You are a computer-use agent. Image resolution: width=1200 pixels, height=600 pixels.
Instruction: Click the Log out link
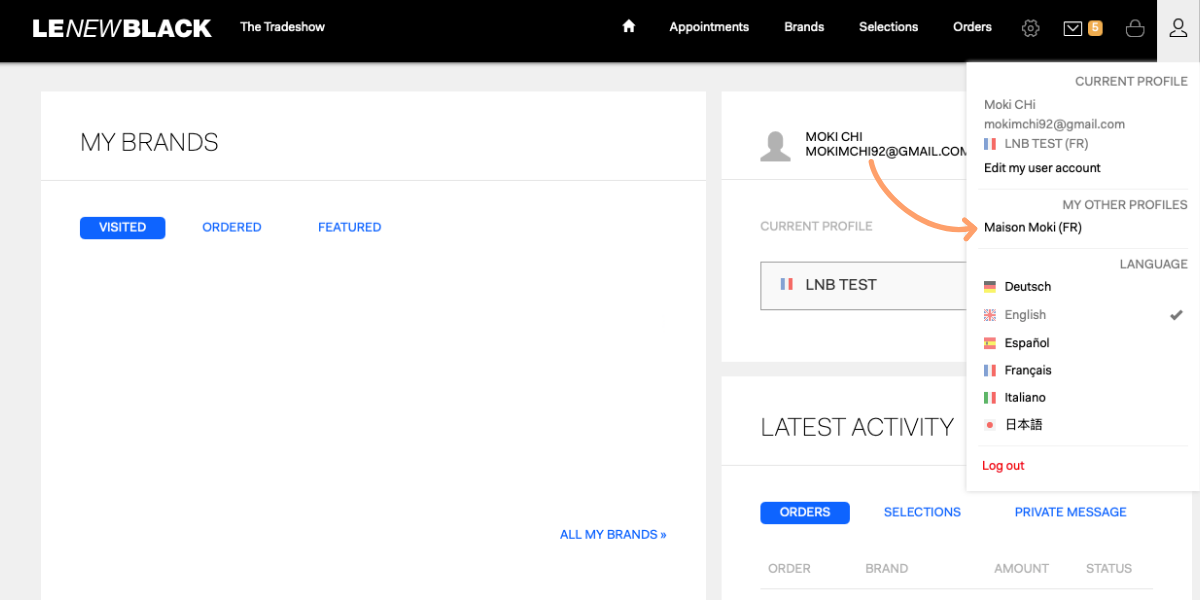[x=1003, y=466]
